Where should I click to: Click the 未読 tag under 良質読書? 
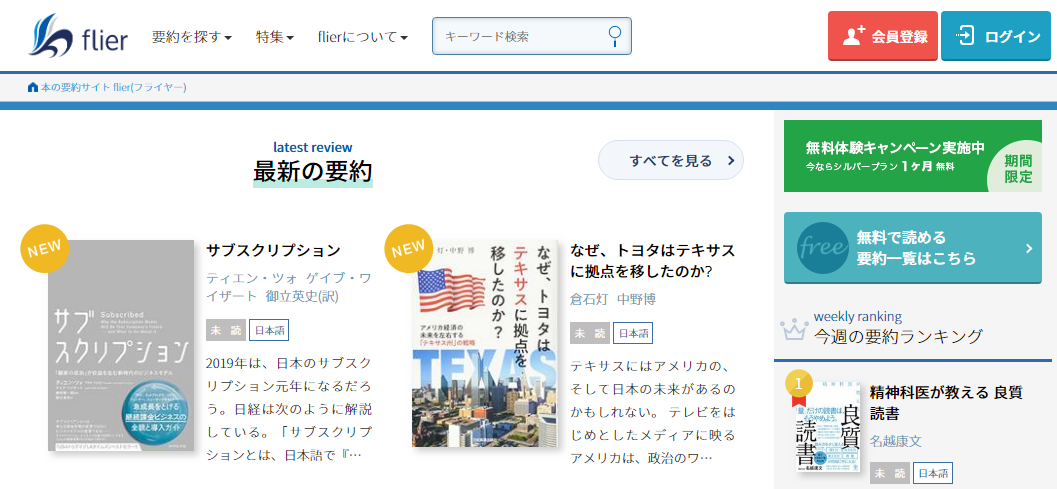click(x=890, y=473)
